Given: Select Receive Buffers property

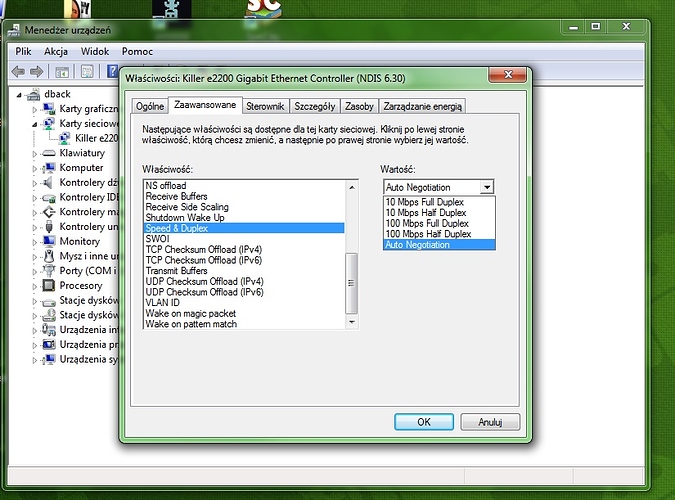Looking at the screenshot, I should [244, 196].
